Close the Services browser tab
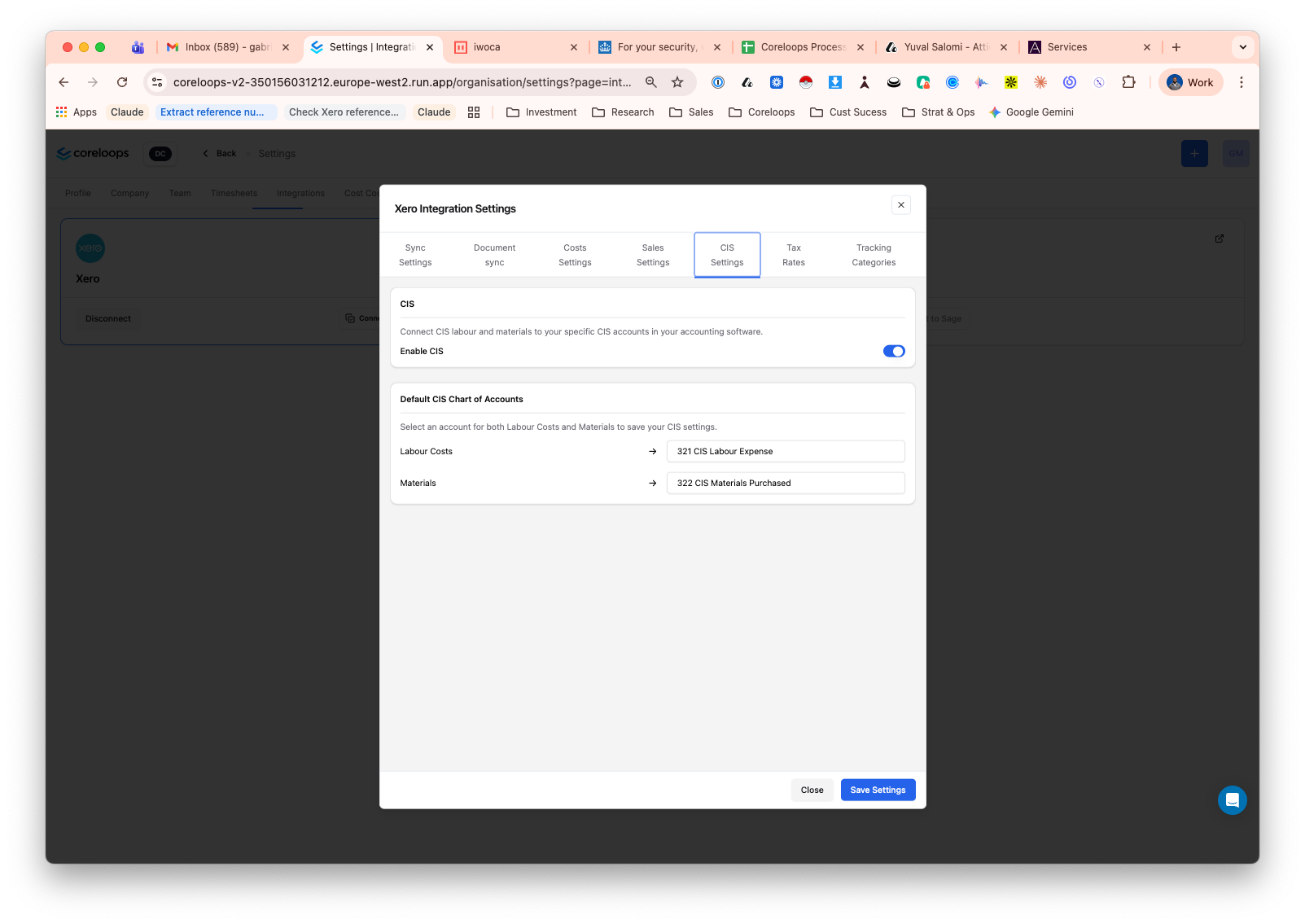1305x924 pixels. tap(1147, 47)
